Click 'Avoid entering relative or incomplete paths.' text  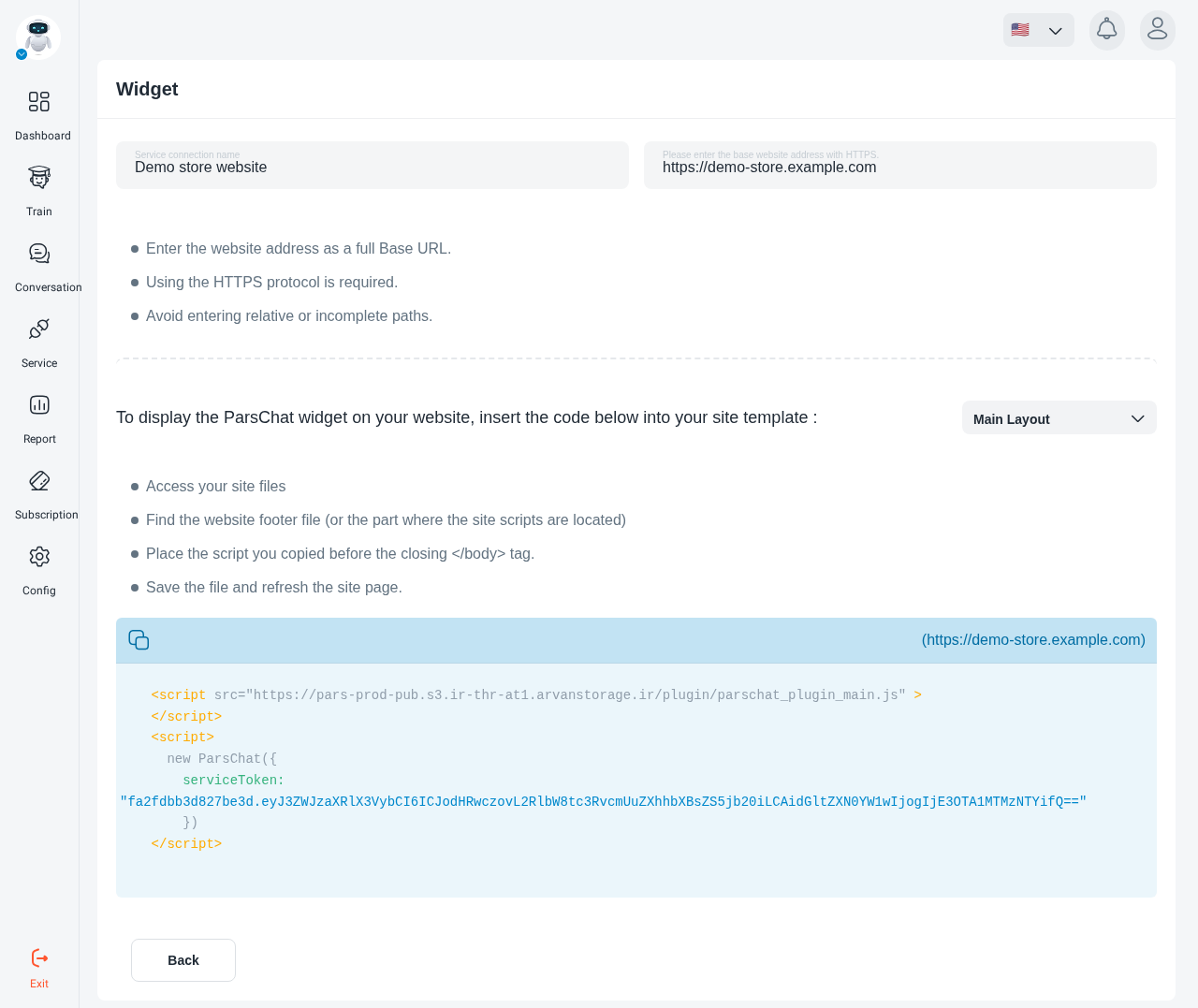point(289,315)
